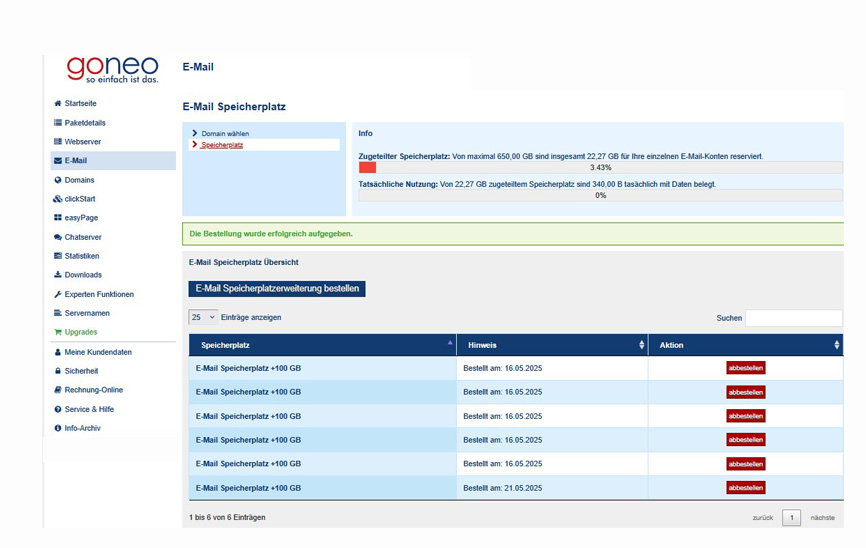
Task: Open Paketdetails in the sidebar
Action: point(85,123)
